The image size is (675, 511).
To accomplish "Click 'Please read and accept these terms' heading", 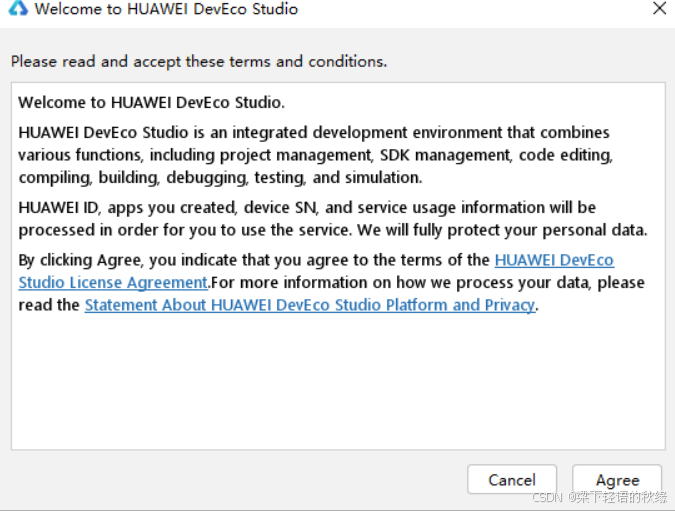I will 199,62.
